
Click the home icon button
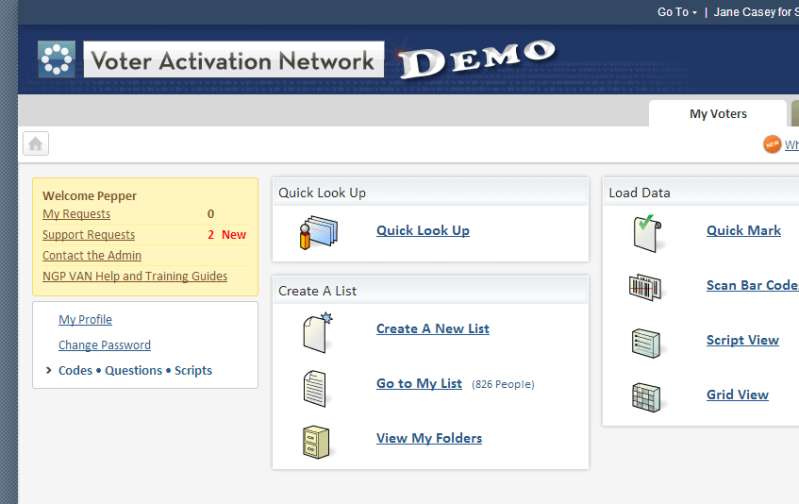coord(36,144)
